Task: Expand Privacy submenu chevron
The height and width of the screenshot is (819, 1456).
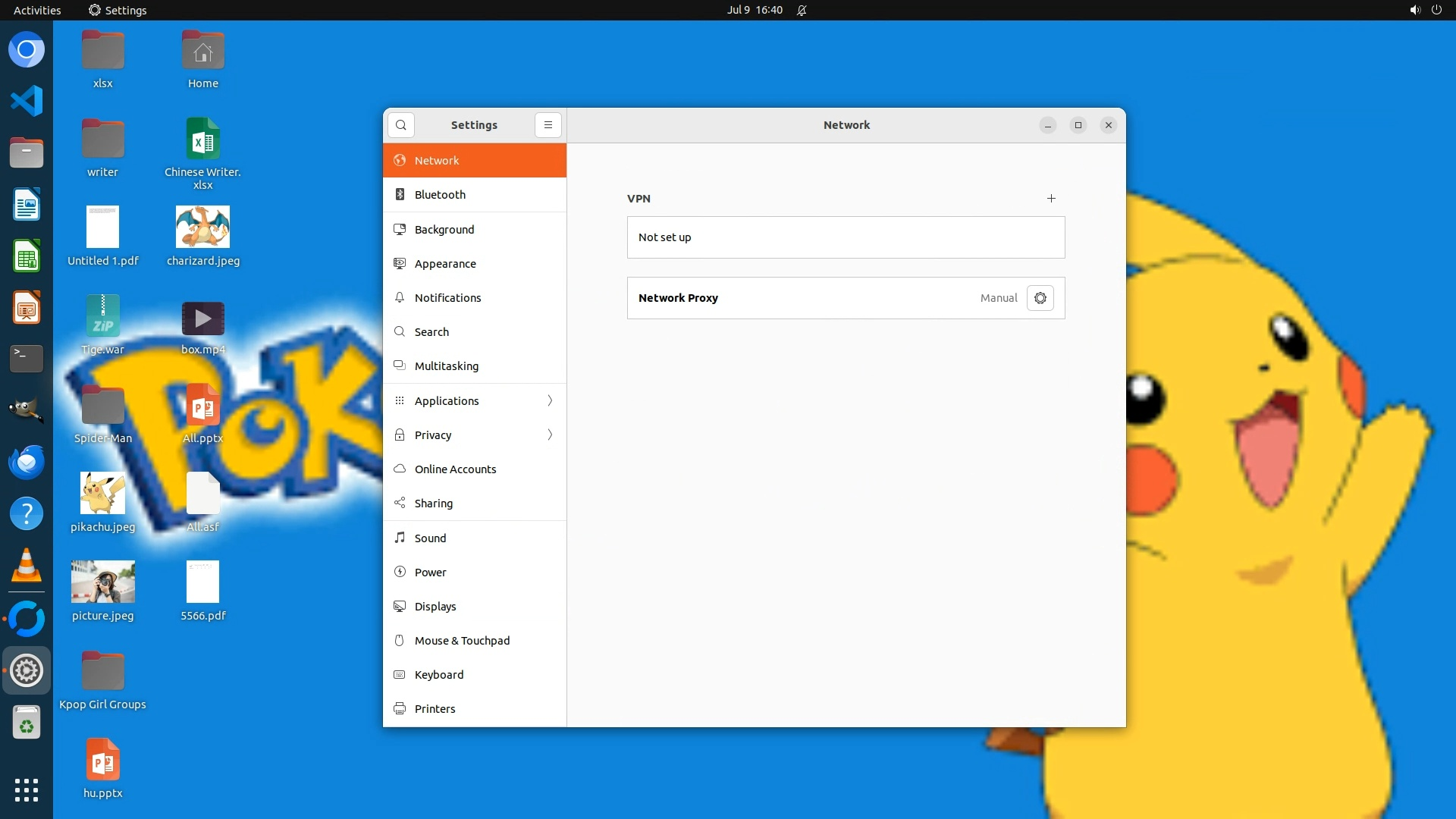Action: 550,435
